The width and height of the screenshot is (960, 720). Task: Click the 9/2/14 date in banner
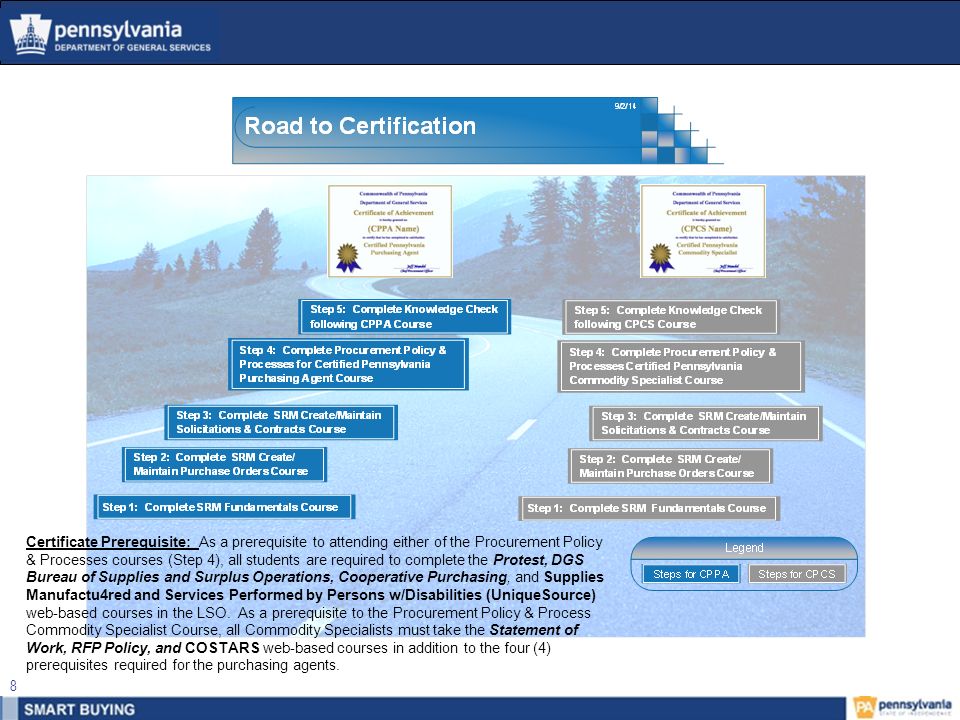pos(625,106)
